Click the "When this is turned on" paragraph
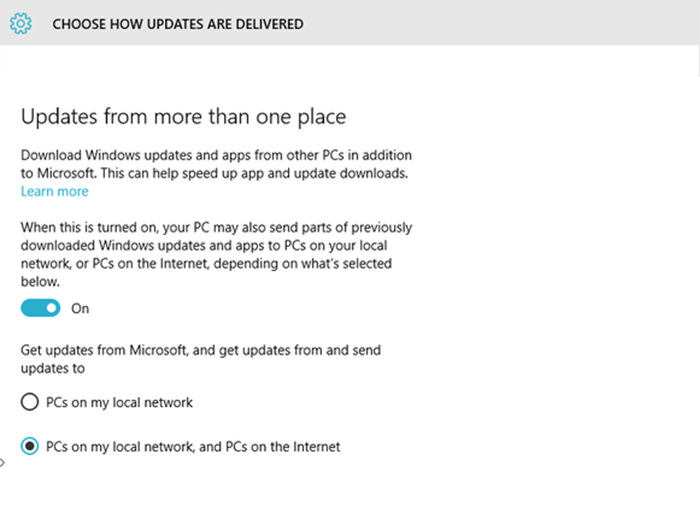 [x=216, y=228]
